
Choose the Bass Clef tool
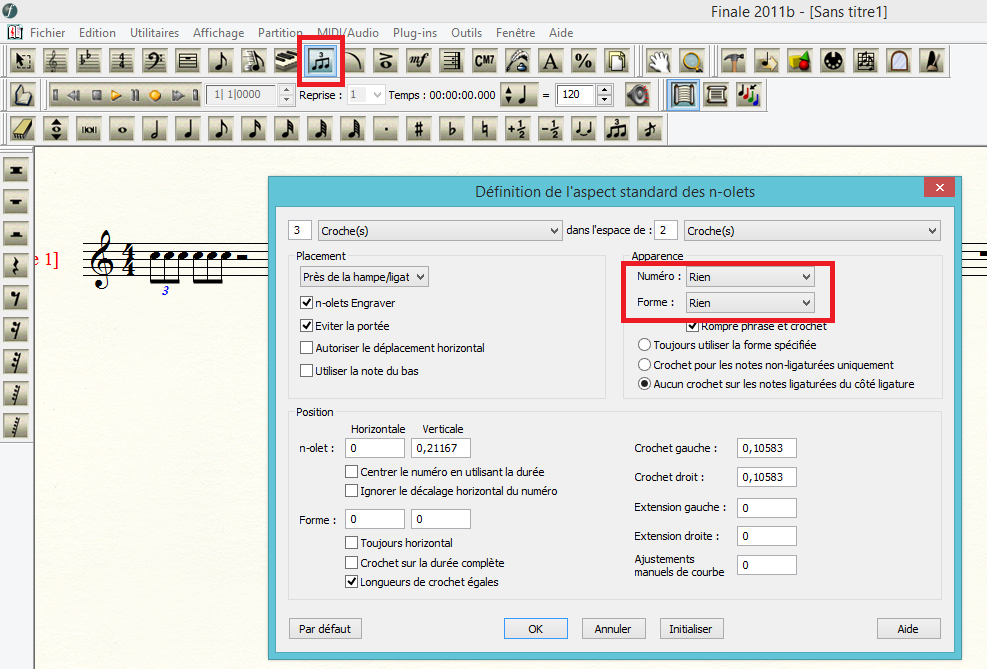[154, 60]
